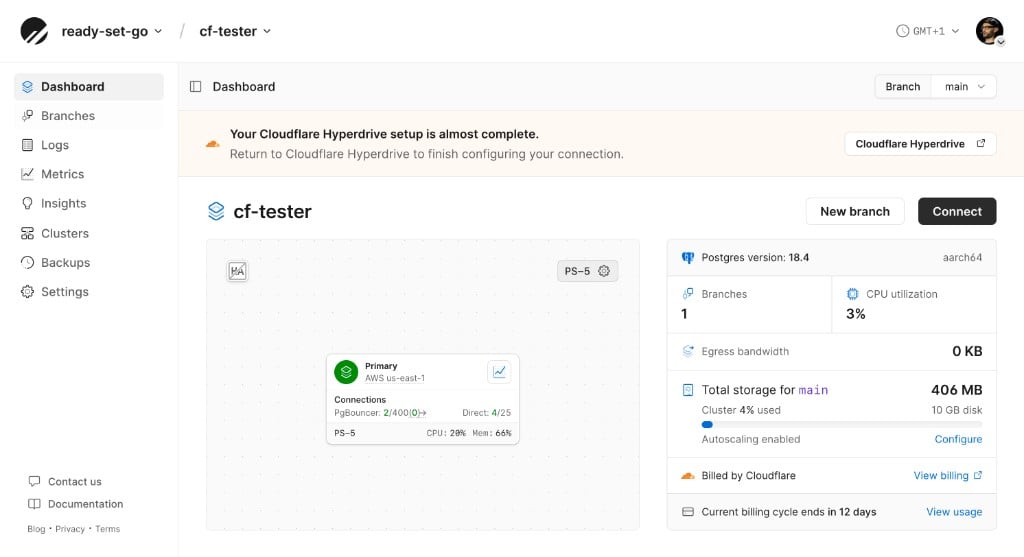Click the HA icon in the cluster diagram

pos(237,271)
